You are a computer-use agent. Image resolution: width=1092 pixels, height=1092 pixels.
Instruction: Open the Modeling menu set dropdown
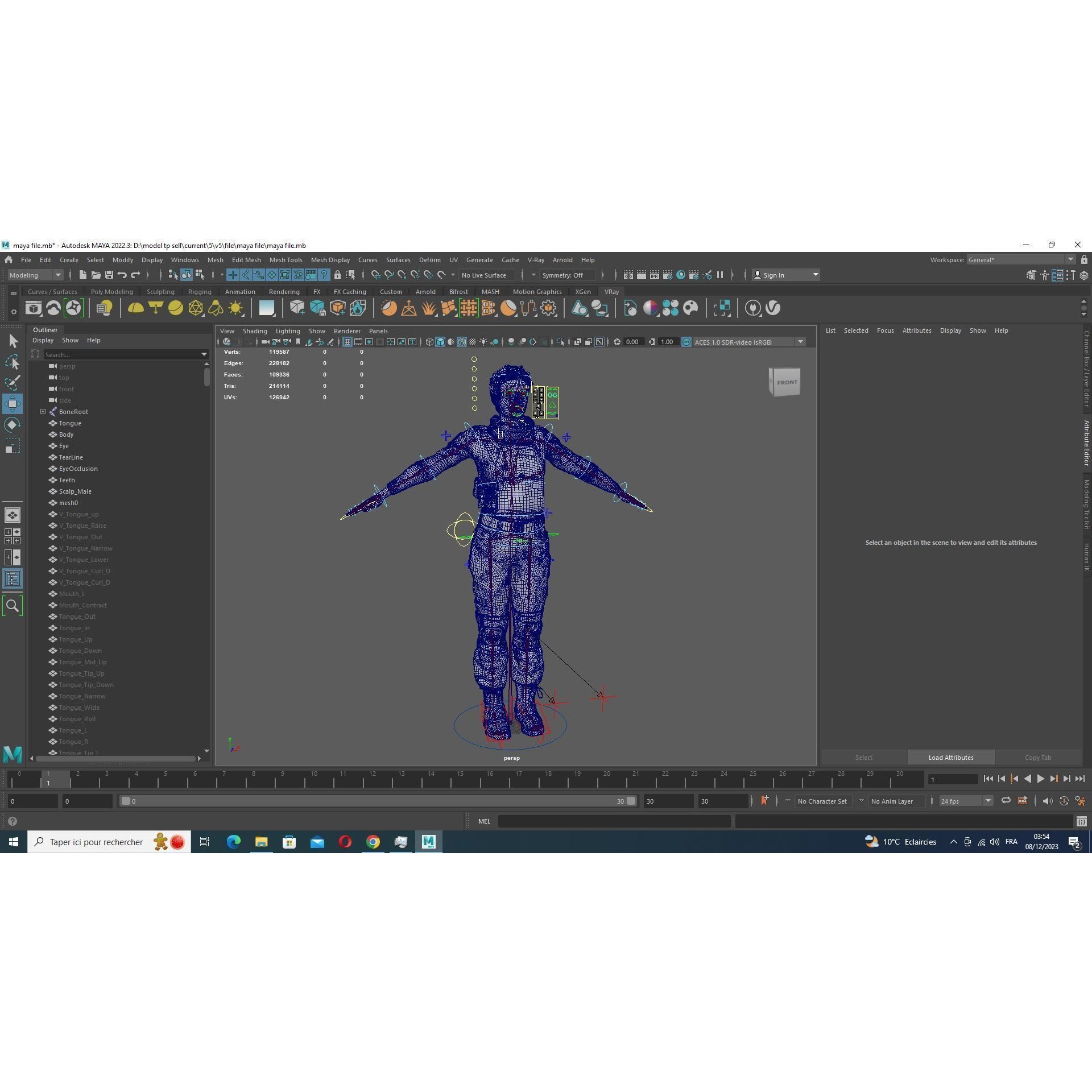tap(35, 275)
